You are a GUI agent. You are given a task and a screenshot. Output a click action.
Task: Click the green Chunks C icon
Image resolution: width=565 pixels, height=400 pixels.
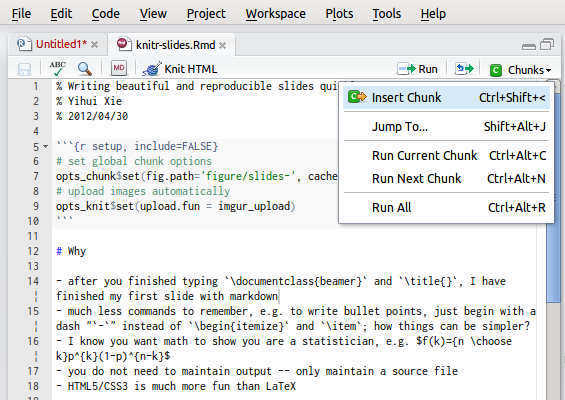coord(496,70)
